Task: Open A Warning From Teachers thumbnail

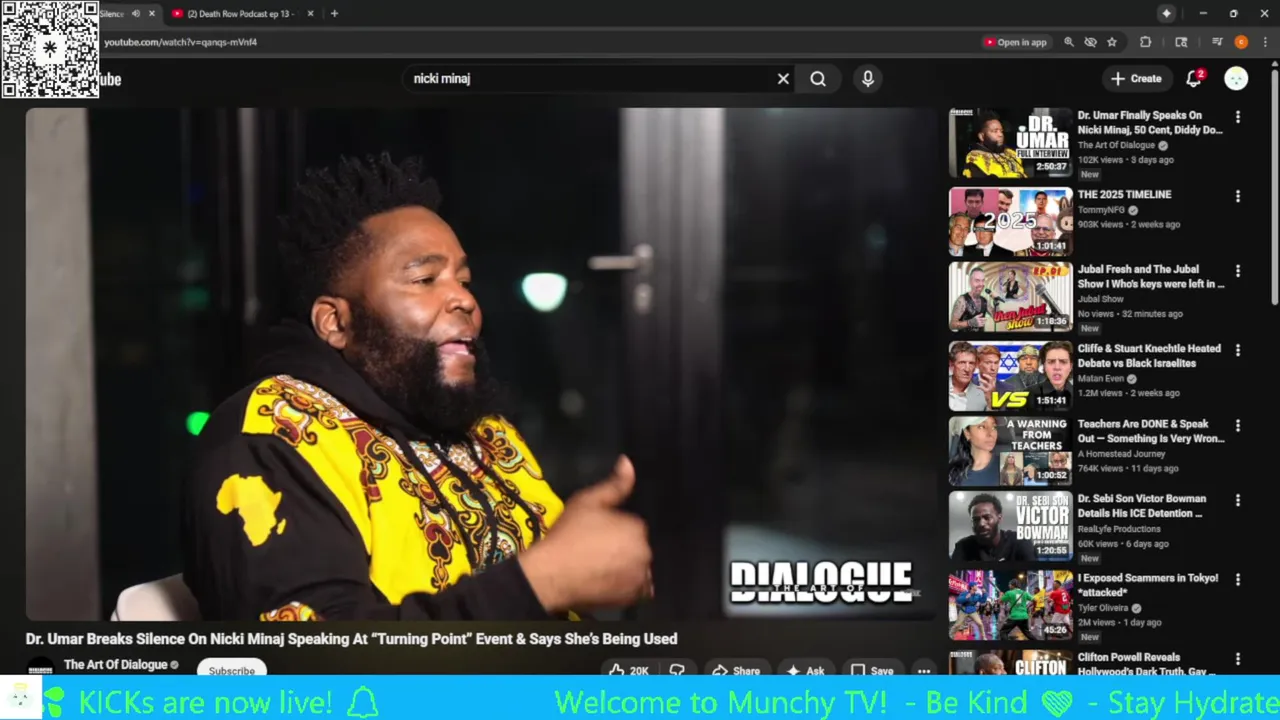Action: pos(1010,451)
